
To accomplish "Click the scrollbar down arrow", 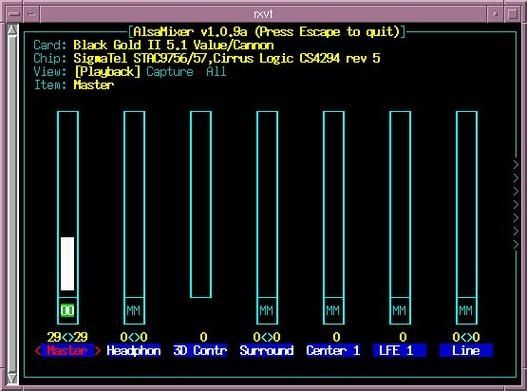I will tap(12, 378).
